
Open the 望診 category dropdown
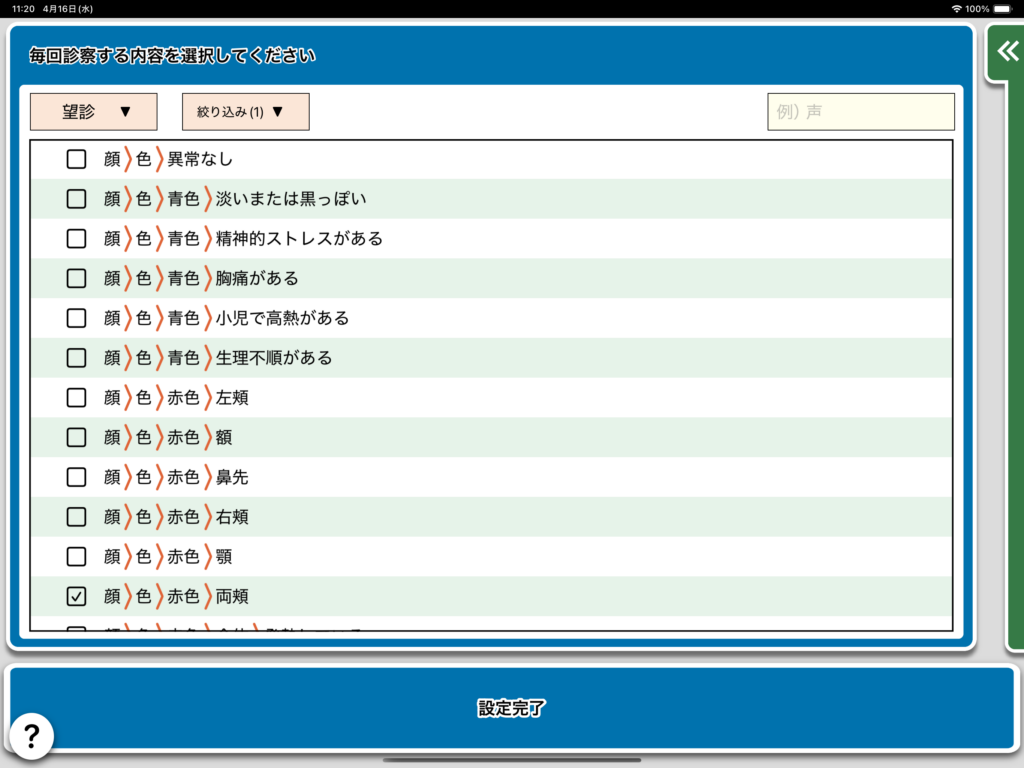[94, 112]
